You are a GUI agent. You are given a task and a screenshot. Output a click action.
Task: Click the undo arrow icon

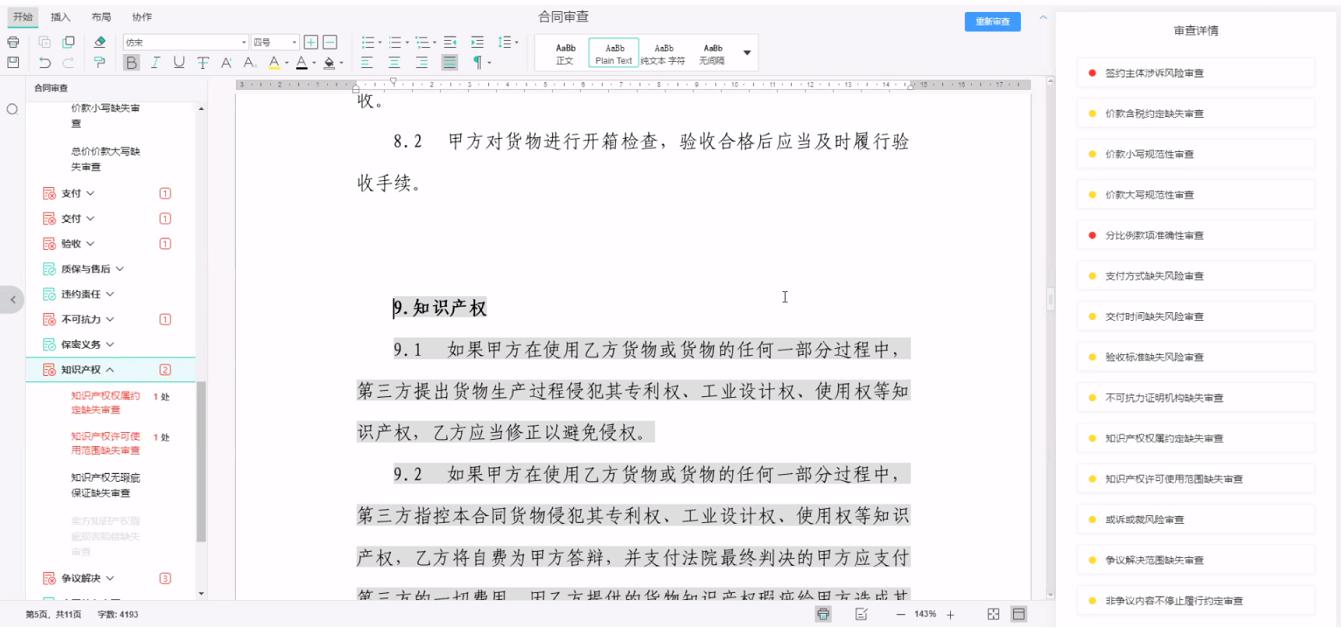[45, 62]
